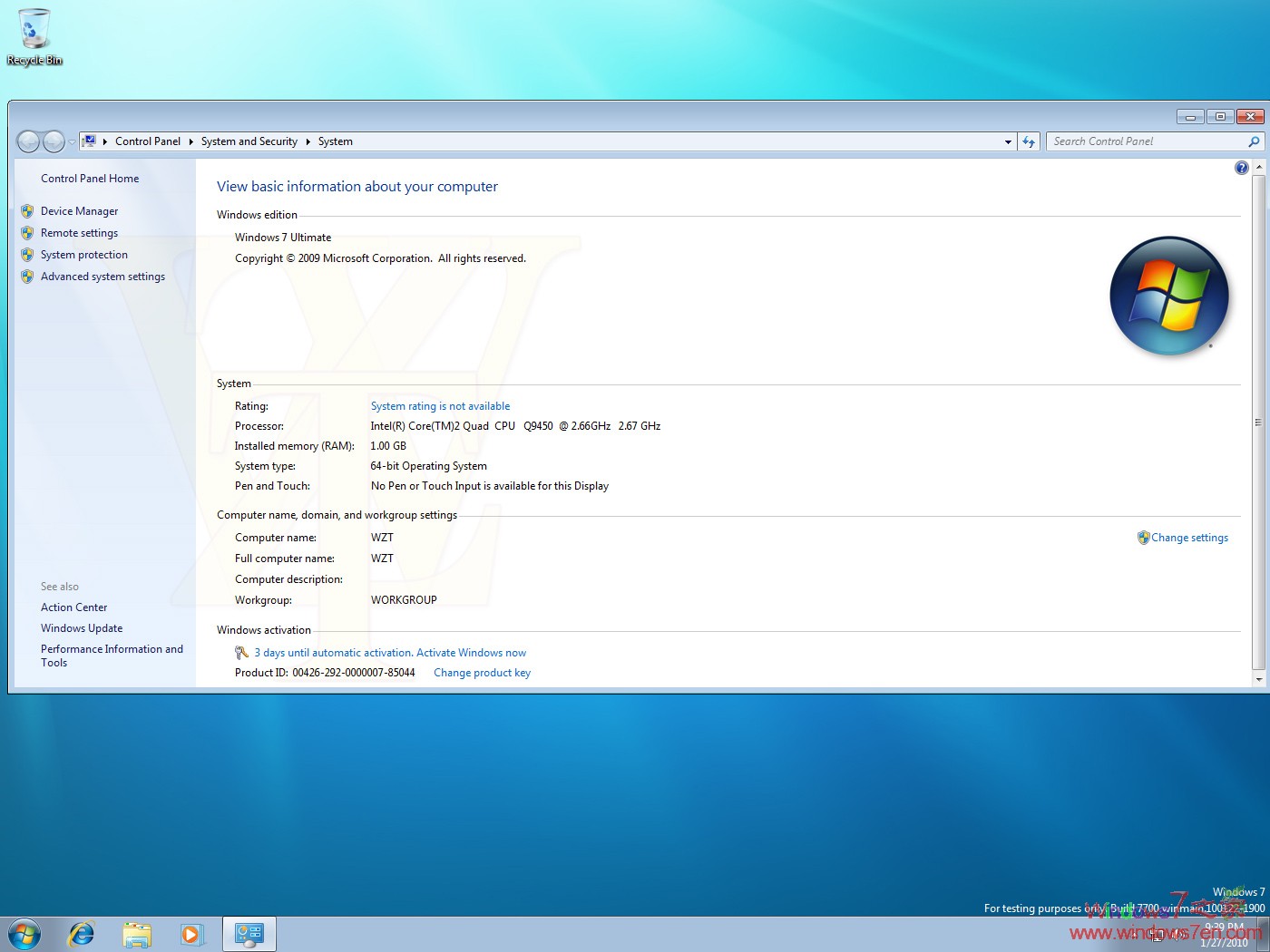Open Windows Update from See also
1270x952 pixels.
tap(82, 627)
